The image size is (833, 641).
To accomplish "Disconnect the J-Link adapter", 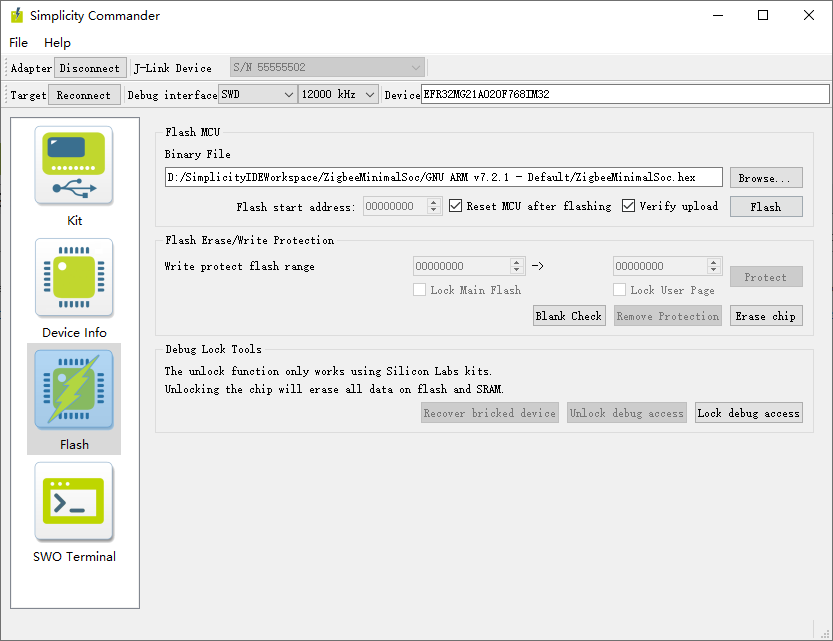I will (x=90, y=68).
